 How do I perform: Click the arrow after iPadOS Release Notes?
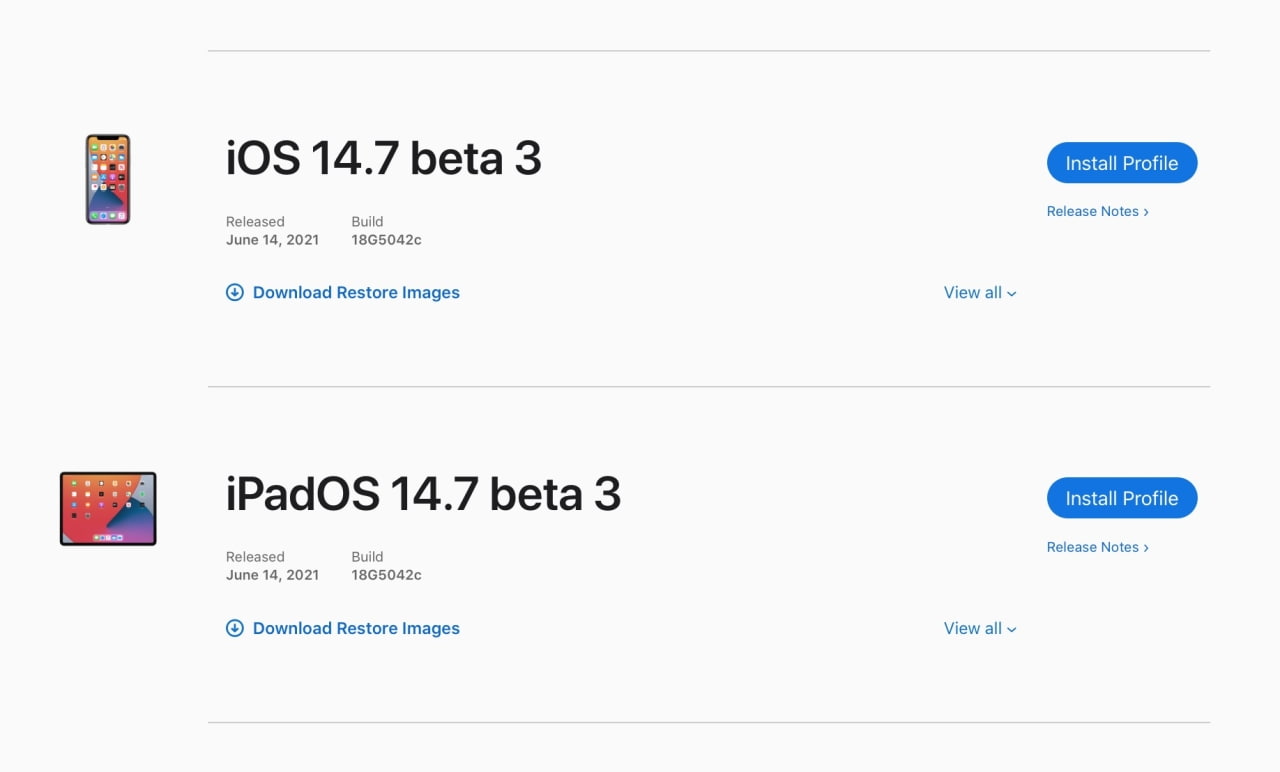1146,548
